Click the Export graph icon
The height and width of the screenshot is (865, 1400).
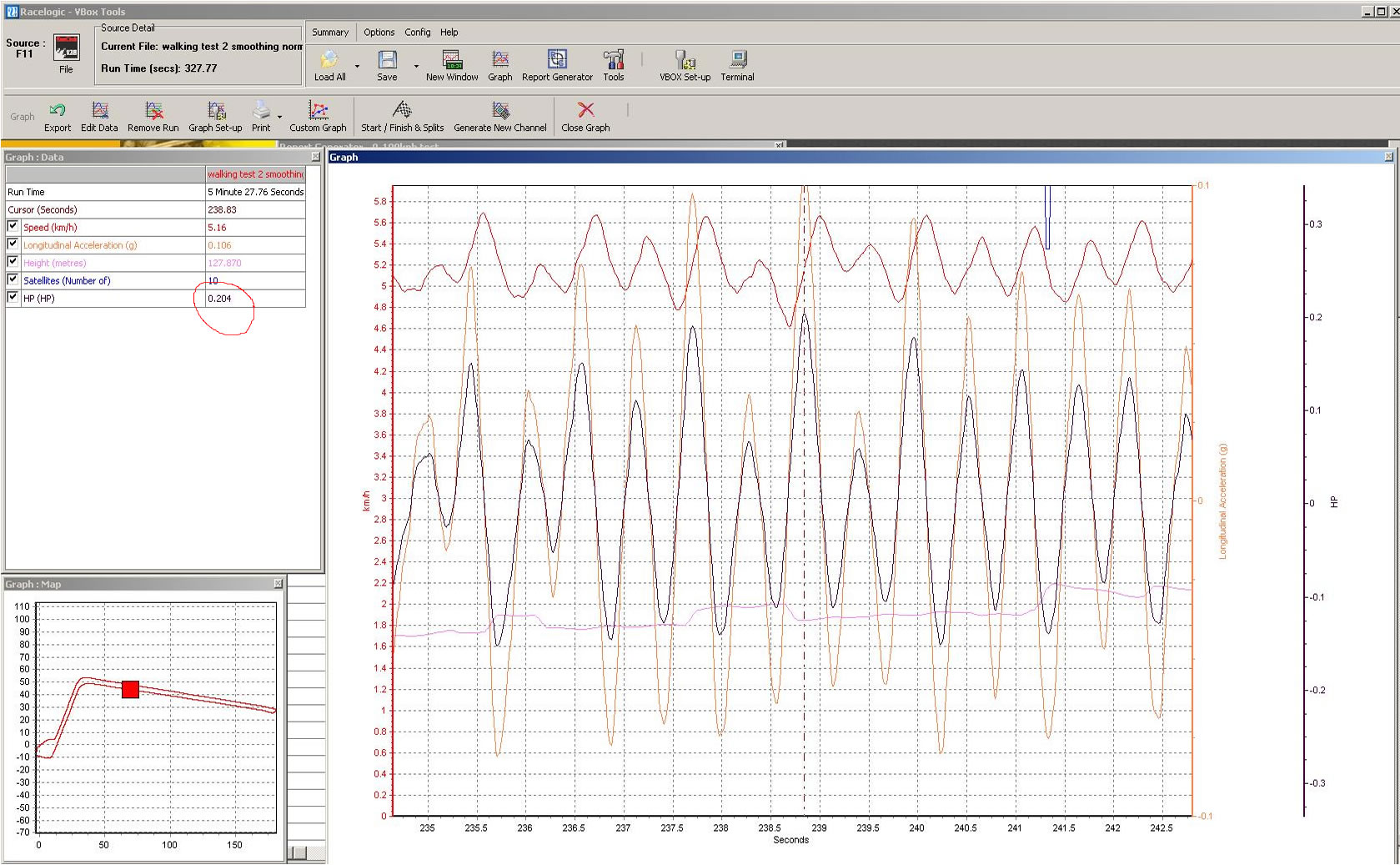[58, 111]
